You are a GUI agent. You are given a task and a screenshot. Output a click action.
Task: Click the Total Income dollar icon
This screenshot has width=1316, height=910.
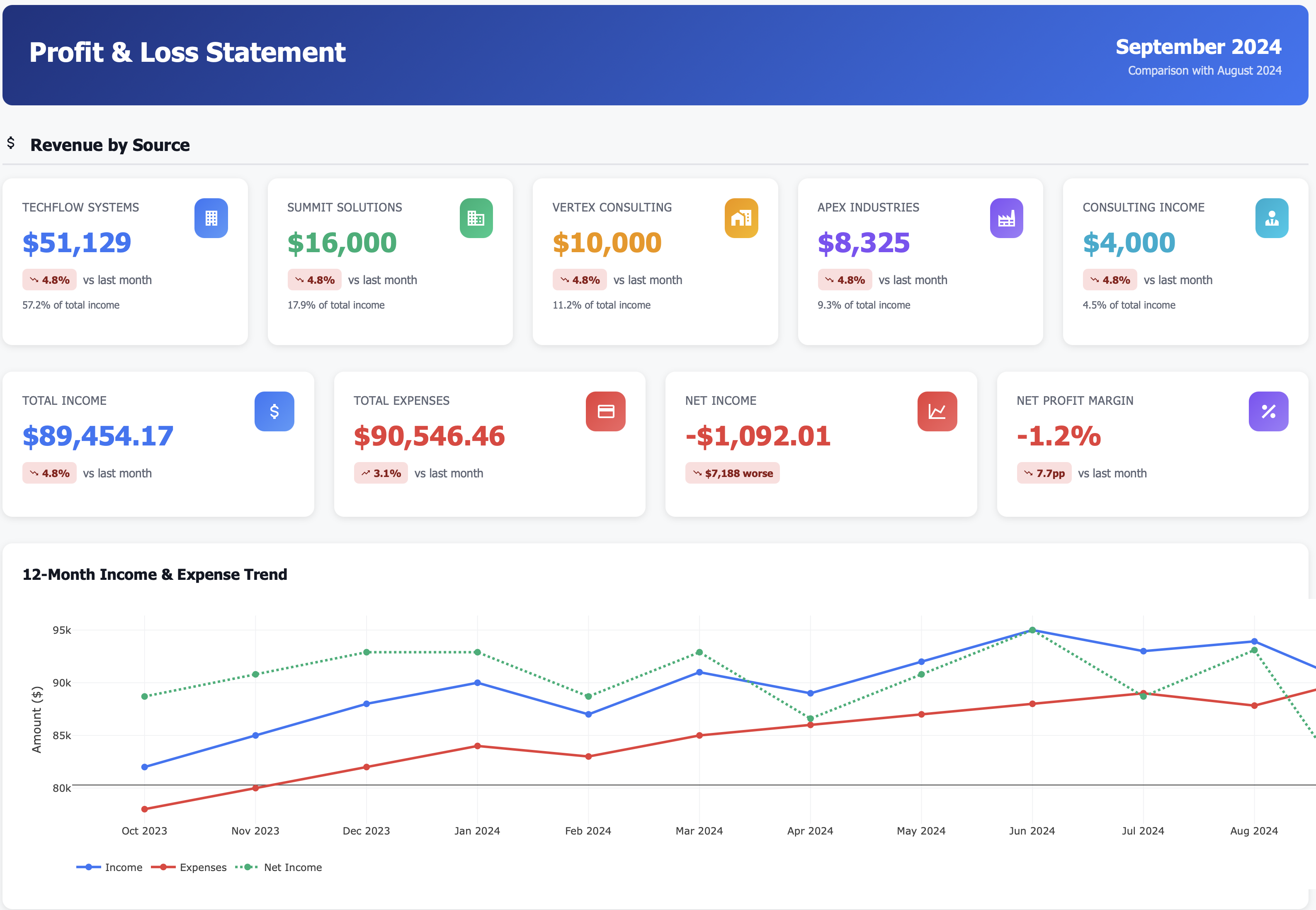274,411
